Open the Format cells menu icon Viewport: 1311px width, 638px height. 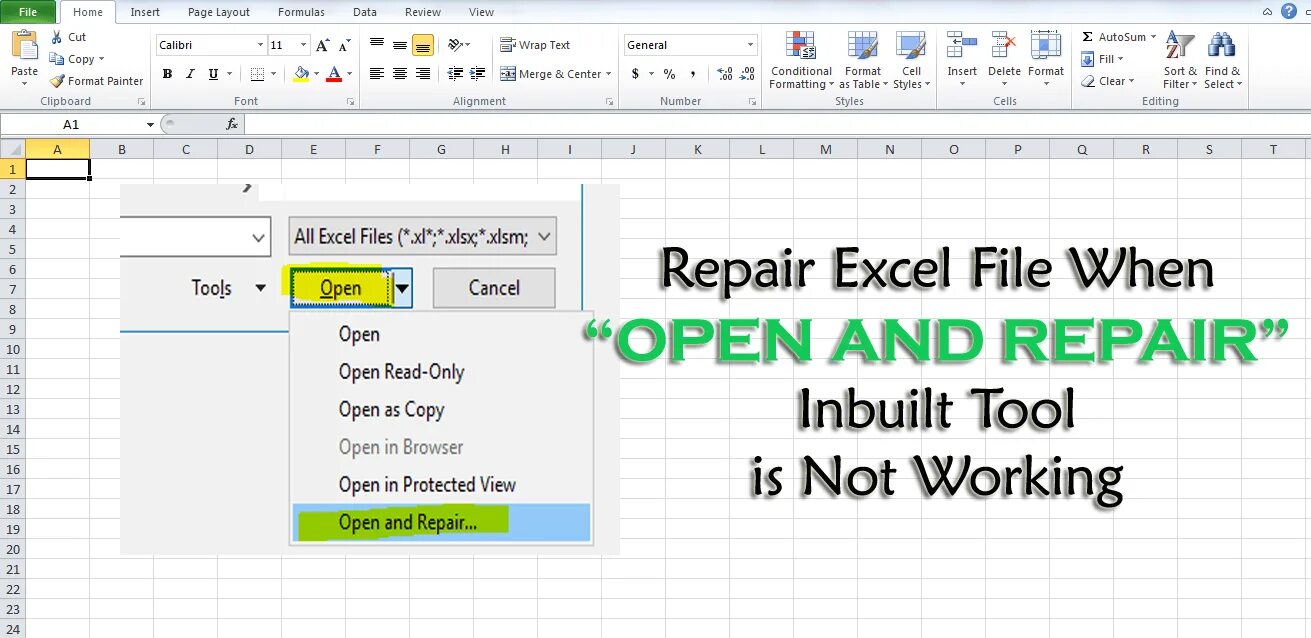pos(1046,46)
